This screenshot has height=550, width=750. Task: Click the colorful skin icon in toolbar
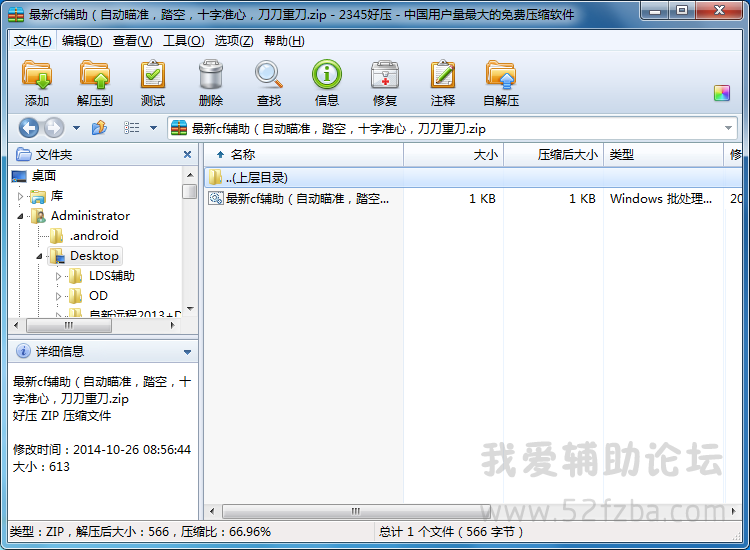coord(722,93)
